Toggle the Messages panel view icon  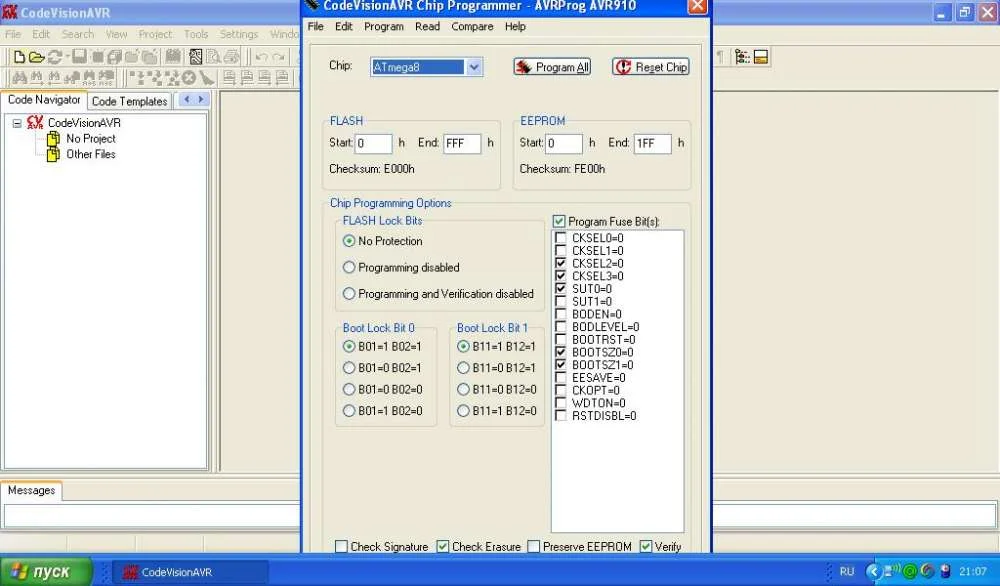click(761, 57)
